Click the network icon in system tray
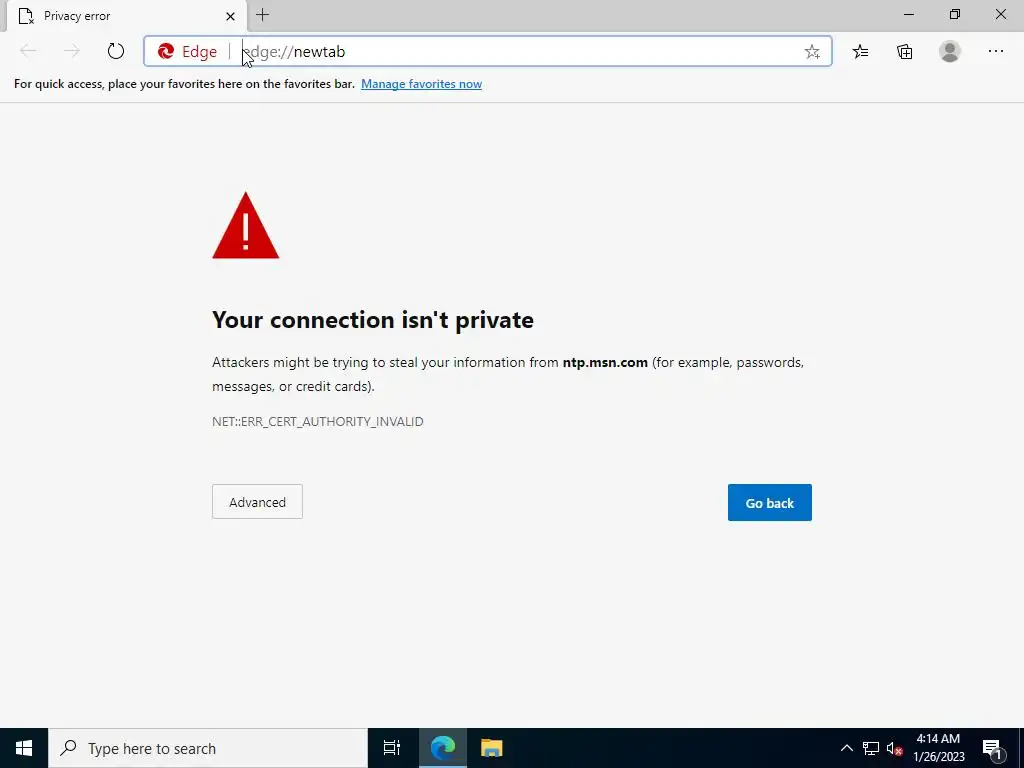1024x768 pixels. (871, 748)
